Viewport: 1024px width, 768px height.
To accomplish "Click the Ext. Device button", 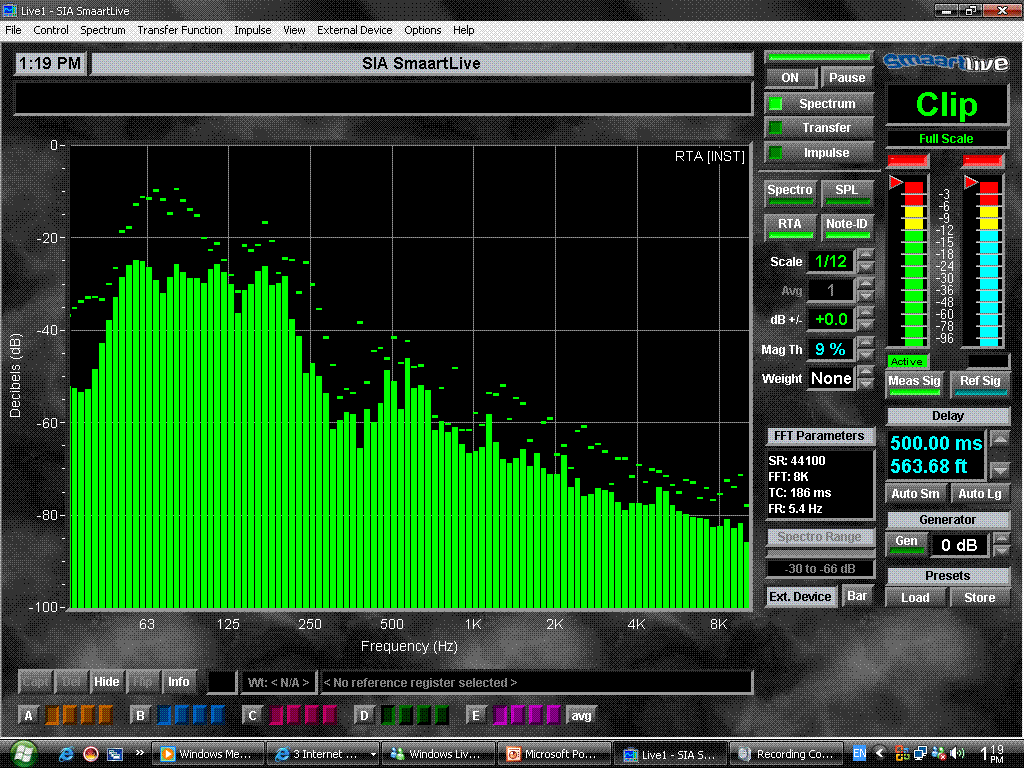I will click(800, 596).
